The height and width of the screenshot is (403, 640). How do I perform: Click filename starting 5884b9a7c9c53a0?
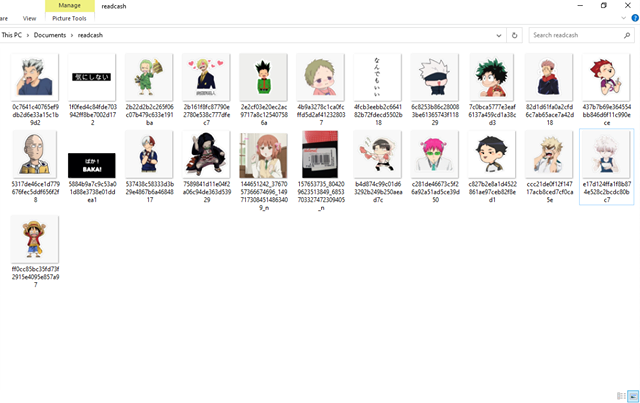(x=92, y=192)
